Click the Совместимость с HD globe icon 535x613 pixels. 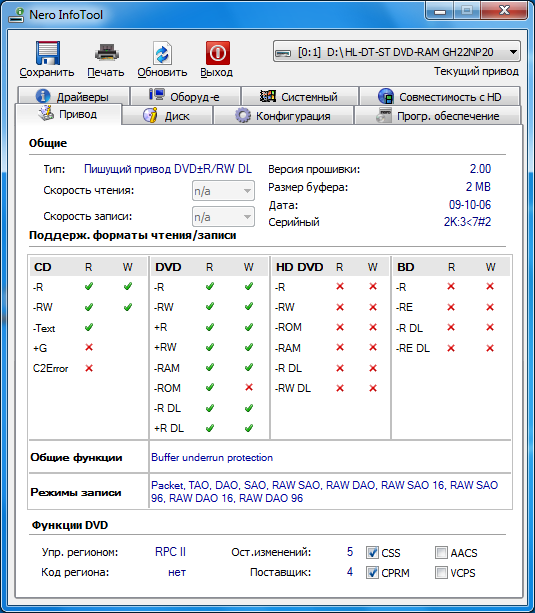point(386,96)
